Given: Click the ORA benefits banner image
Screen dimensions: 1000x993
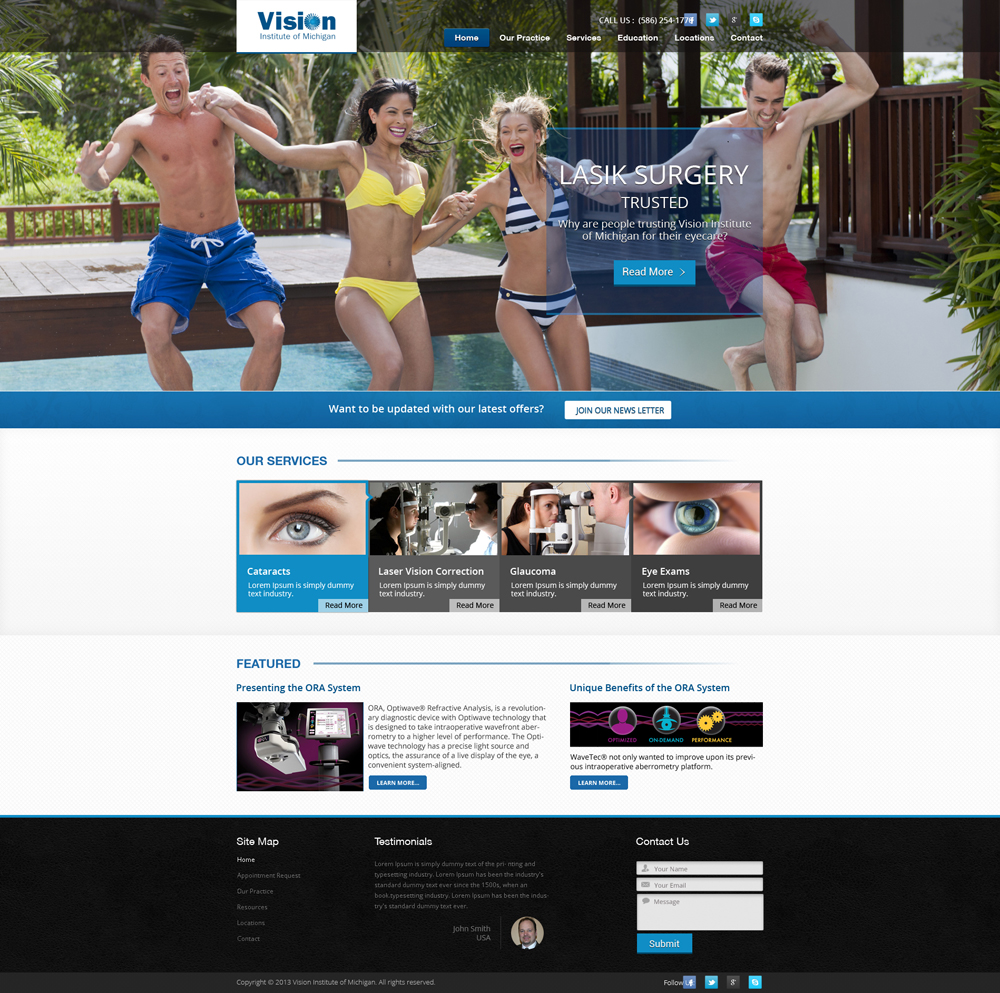Looking at the screenshot, I should coord(666,725).
